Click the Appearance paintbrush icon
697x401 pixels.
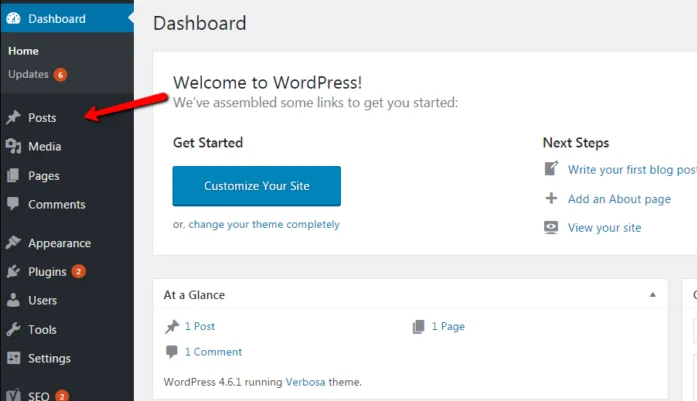click(13, 243)
